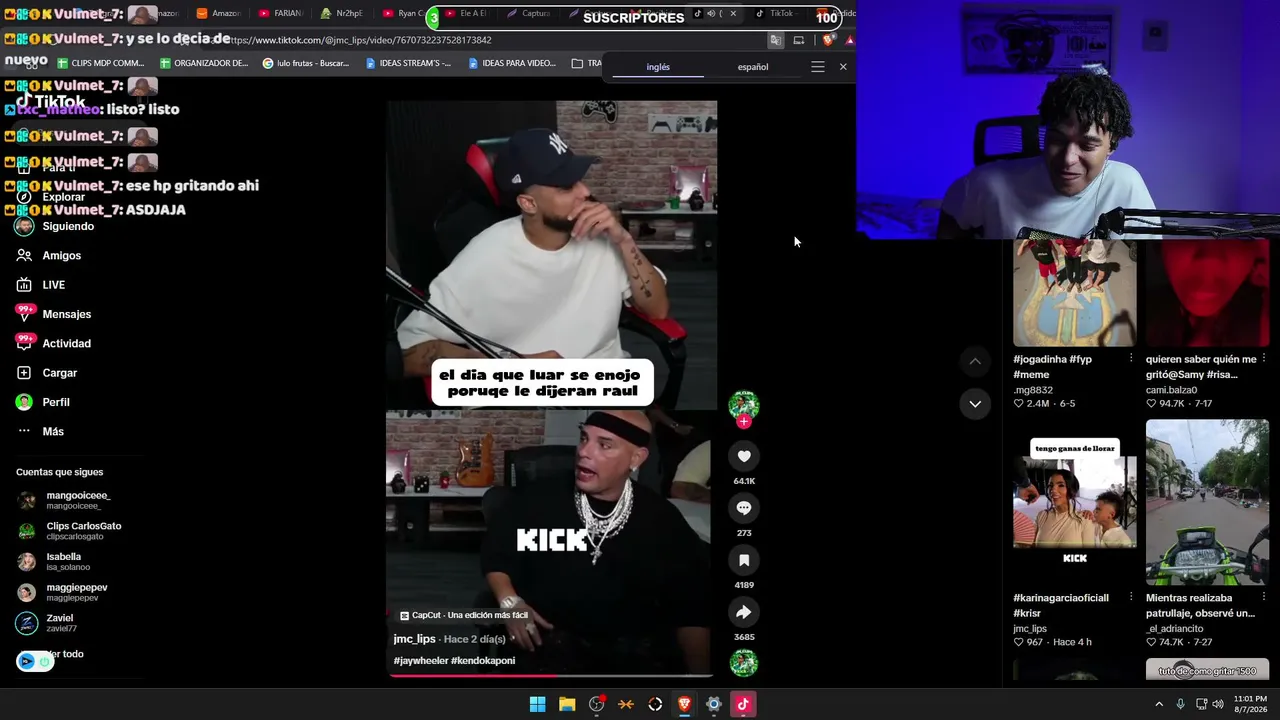Open options for the 'quieren saber' video

[x=1264, y=359]
